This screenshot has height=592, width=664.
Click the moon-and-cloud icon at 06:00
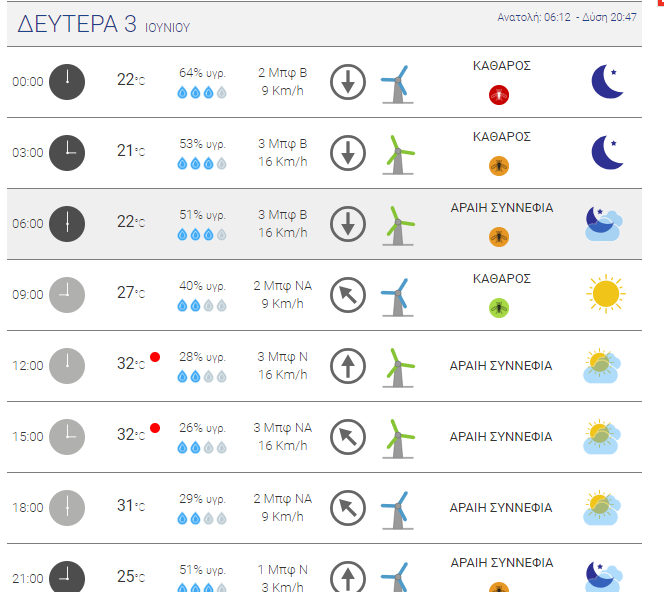tap(604, 224)
